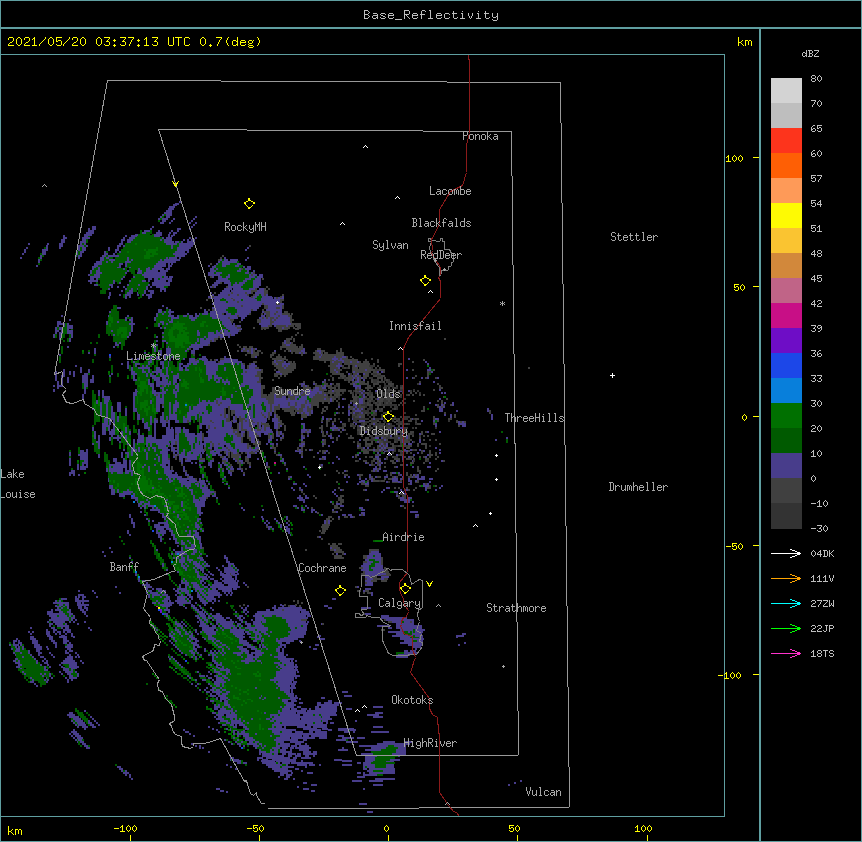Click the 100 km tick on right axis

734,158
